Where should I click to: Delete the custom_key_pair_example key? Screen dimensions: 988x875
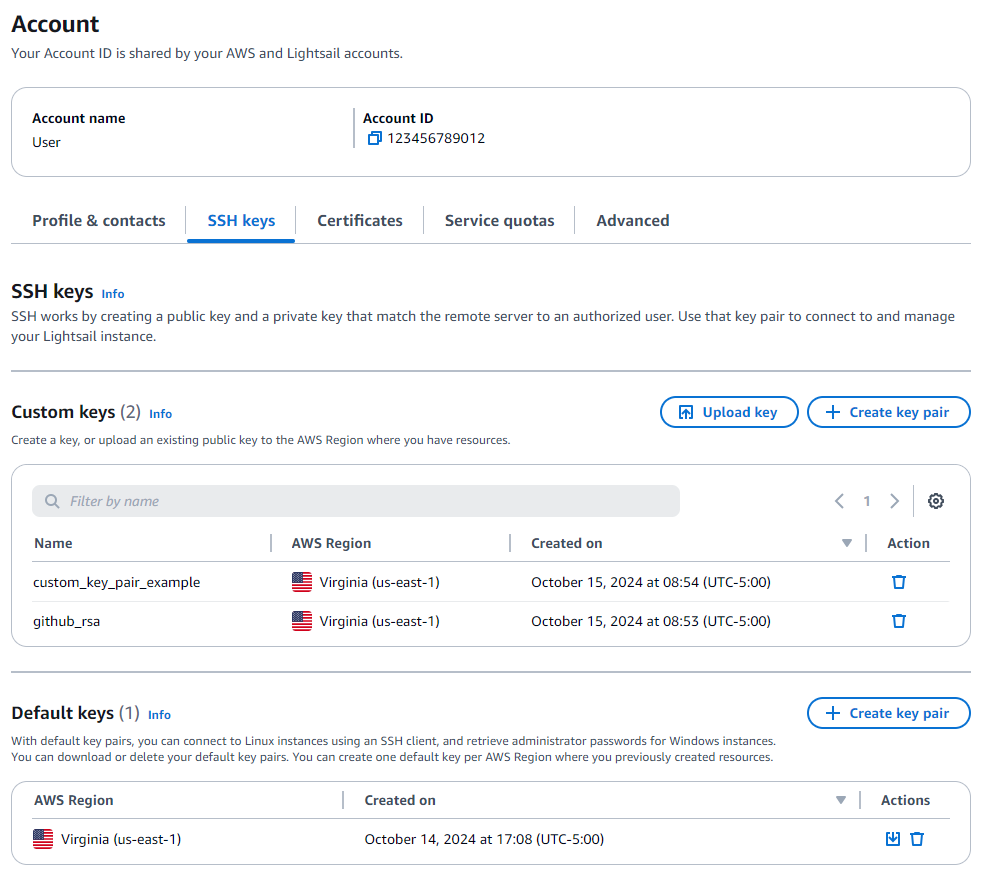(x=898, y=582)
